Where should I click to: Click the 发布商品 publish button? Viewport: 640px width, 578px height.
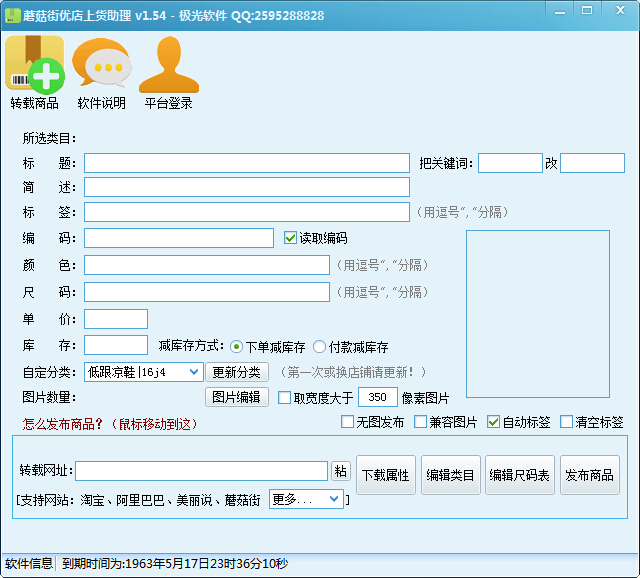coord(588,475)
